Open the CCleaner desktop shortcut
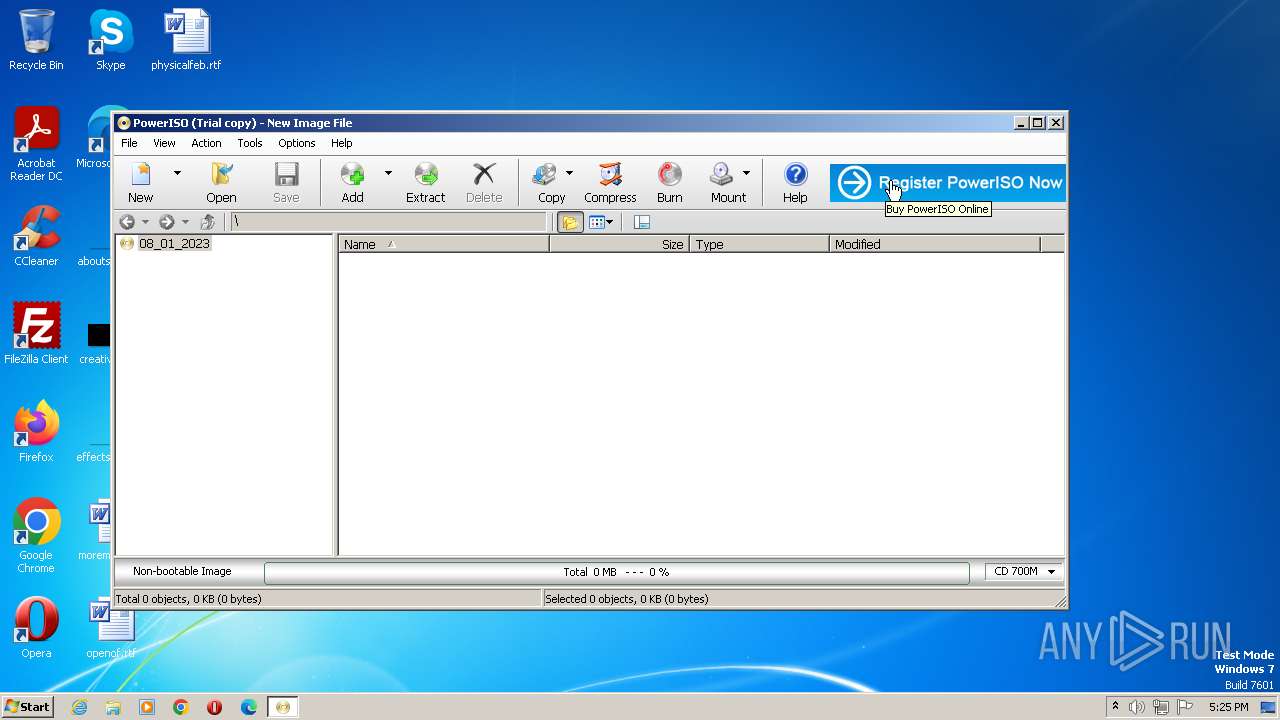This screenshot has width=1280, height=720. [x=36, y=236]
